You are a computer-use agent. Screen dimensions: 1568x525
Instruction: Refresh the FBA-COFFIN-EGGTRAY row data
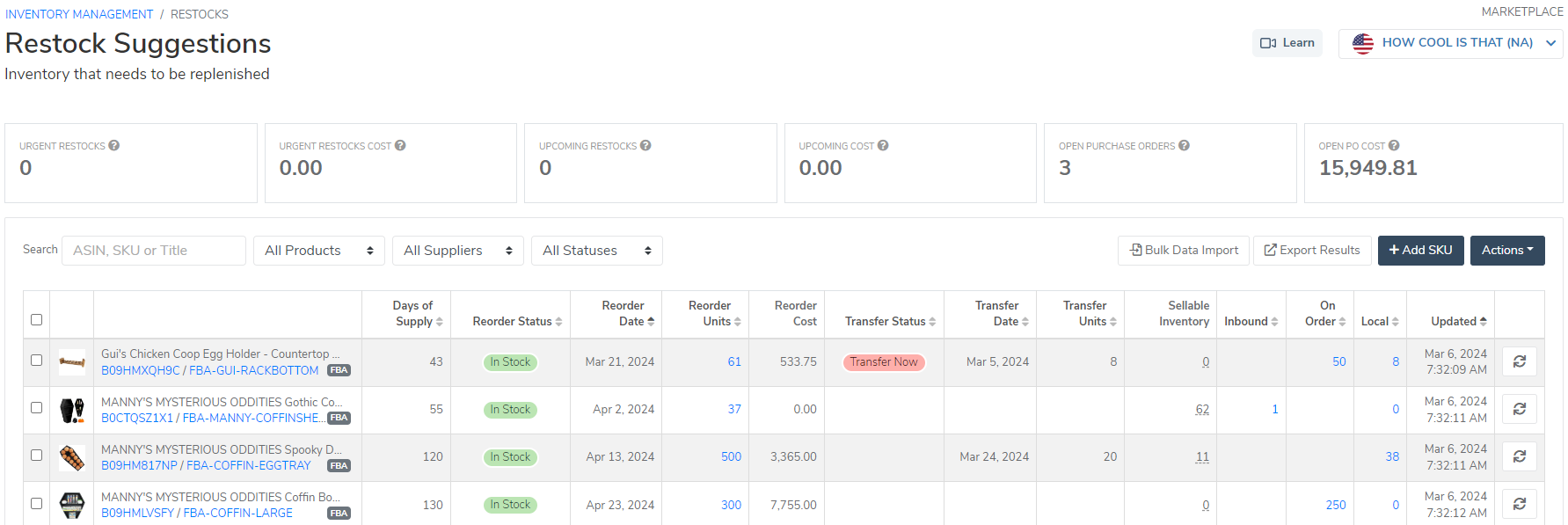[x=1519, y=456]
